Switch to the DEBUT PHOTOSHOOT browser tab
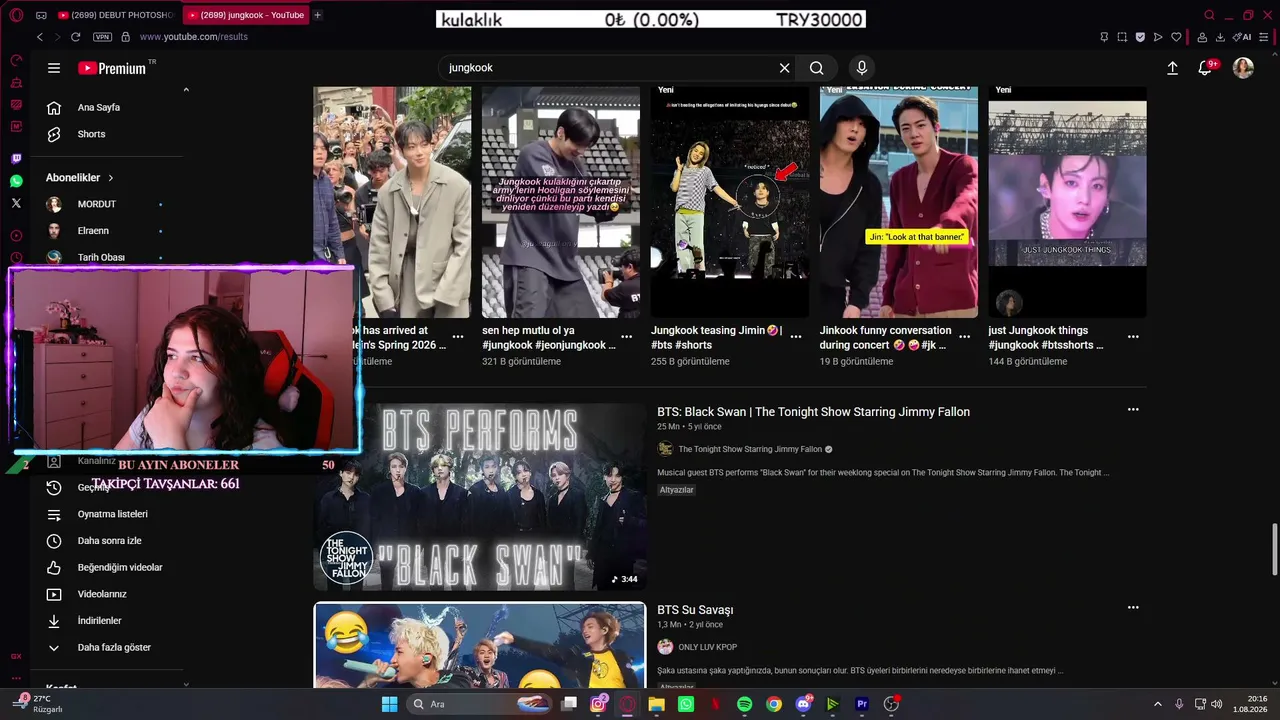 (115, 15)
